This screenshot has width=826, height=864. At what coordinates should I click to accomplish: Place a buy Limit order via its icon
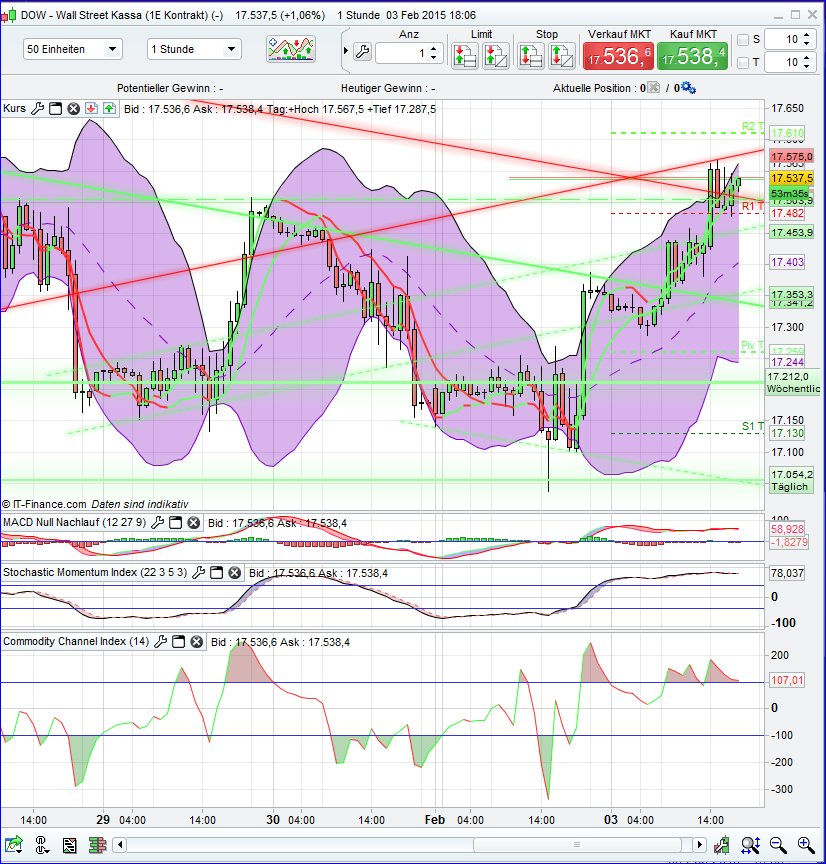463,55
